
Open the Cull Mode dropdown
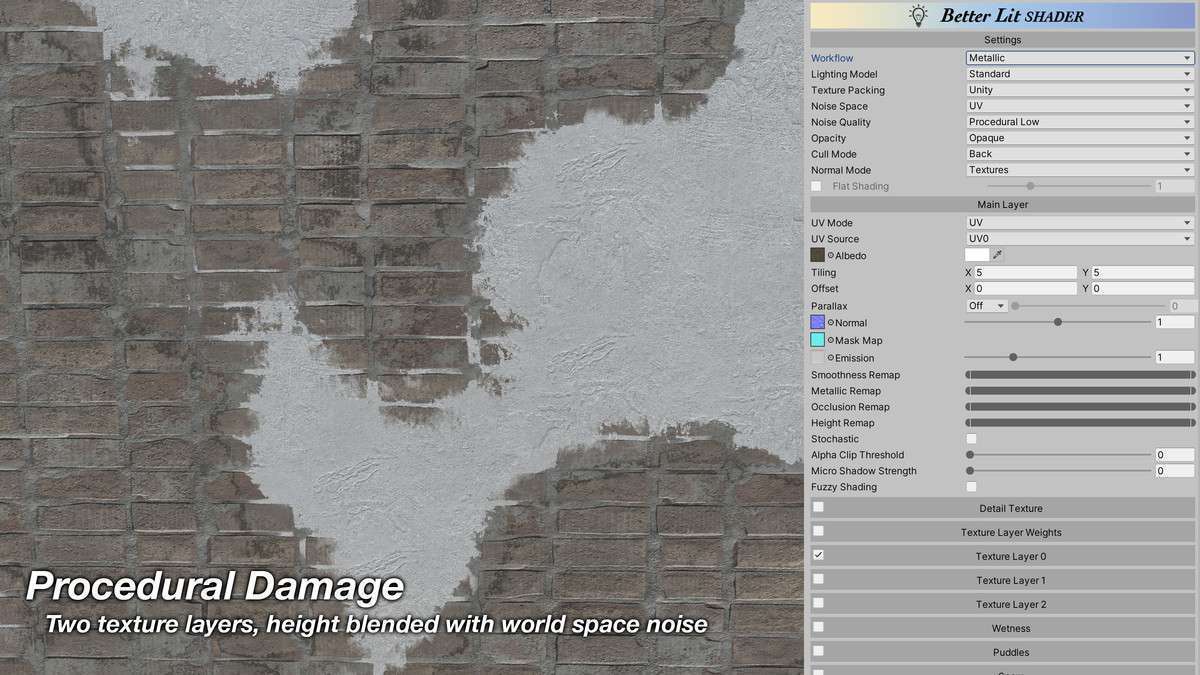1080,154
